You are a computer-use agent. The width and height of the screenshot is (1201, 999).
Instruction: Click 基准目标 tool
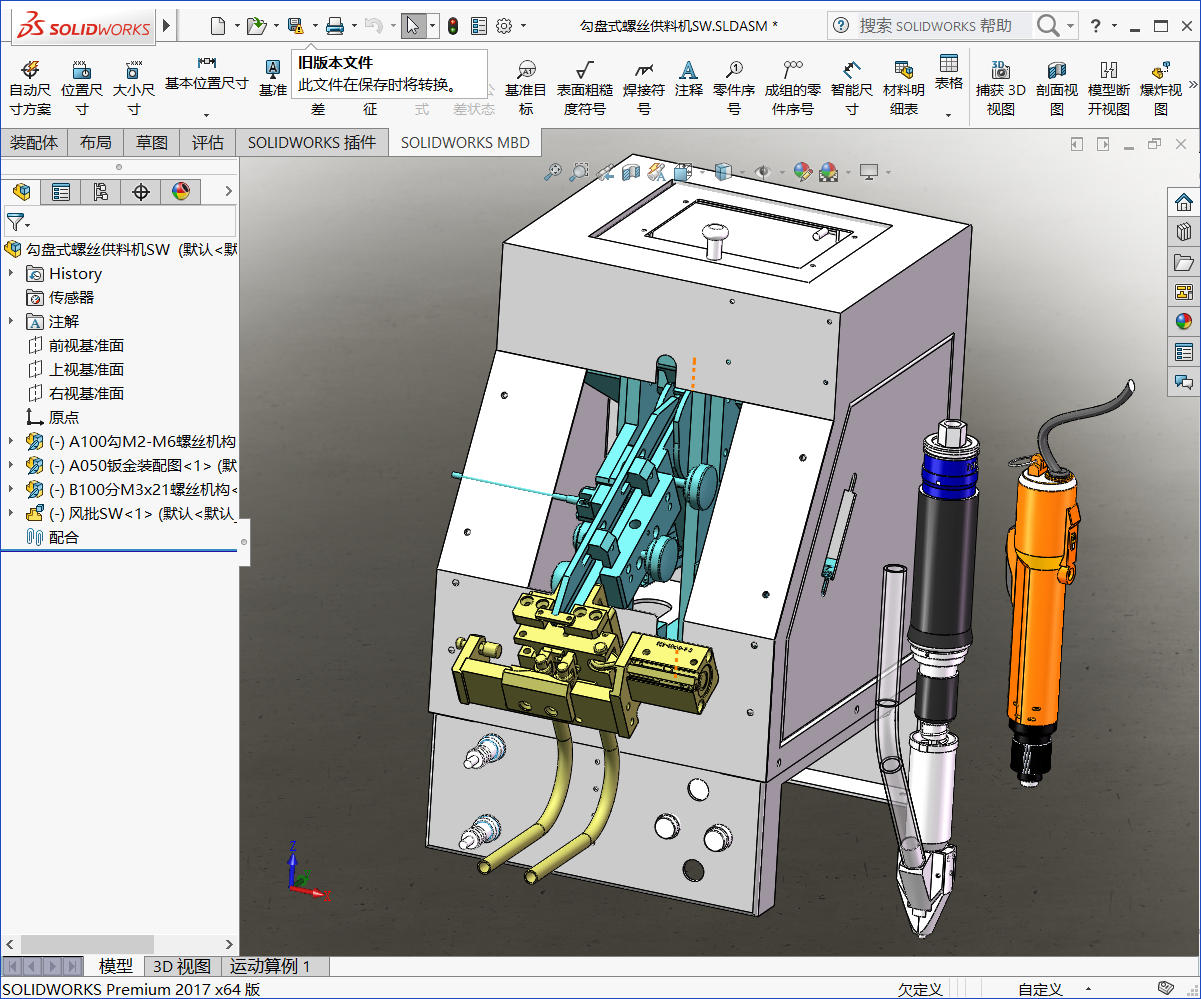pyautogui.click(x=526, y=87)
